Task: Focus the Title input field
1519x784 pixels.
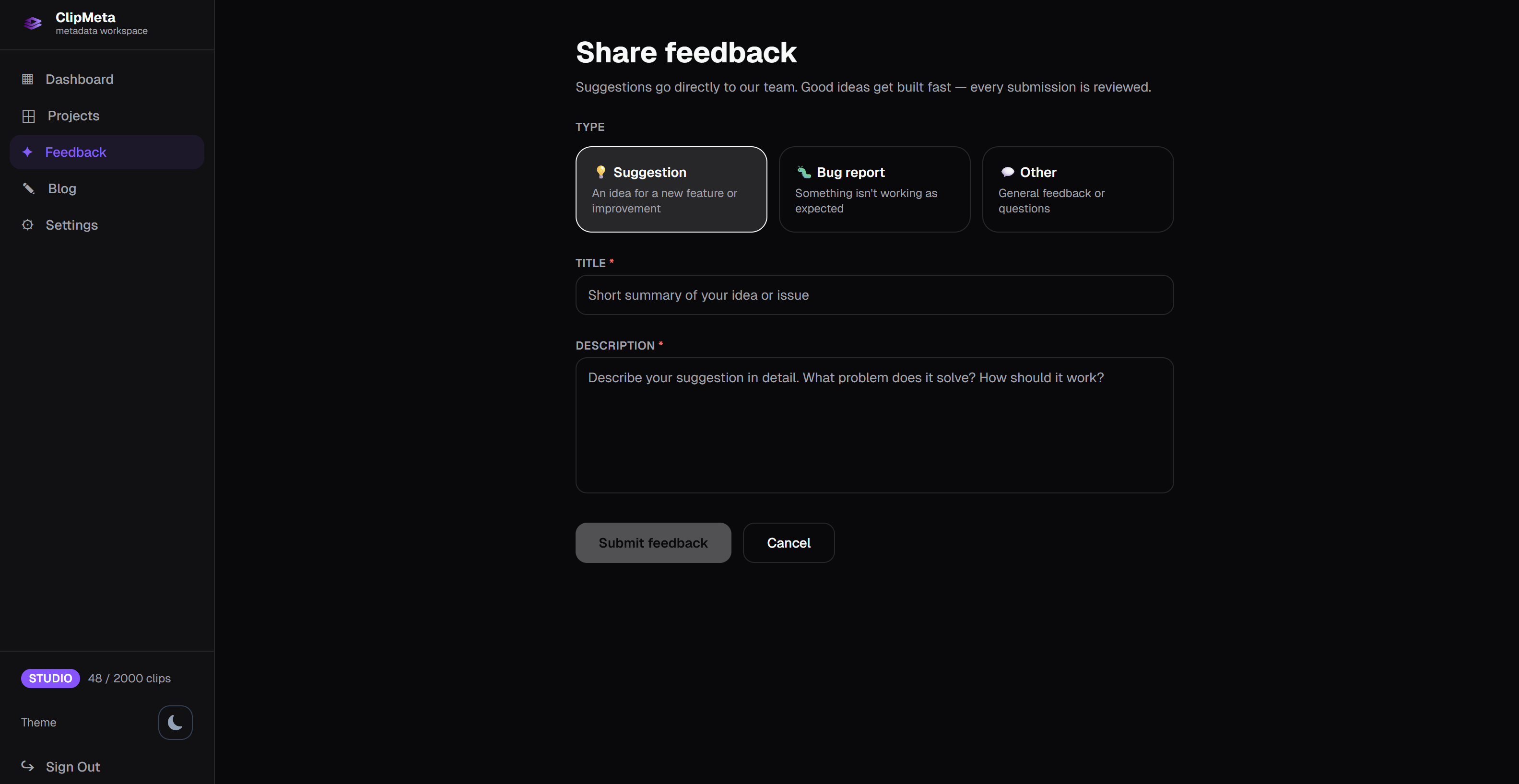Action: coord(874,295)
